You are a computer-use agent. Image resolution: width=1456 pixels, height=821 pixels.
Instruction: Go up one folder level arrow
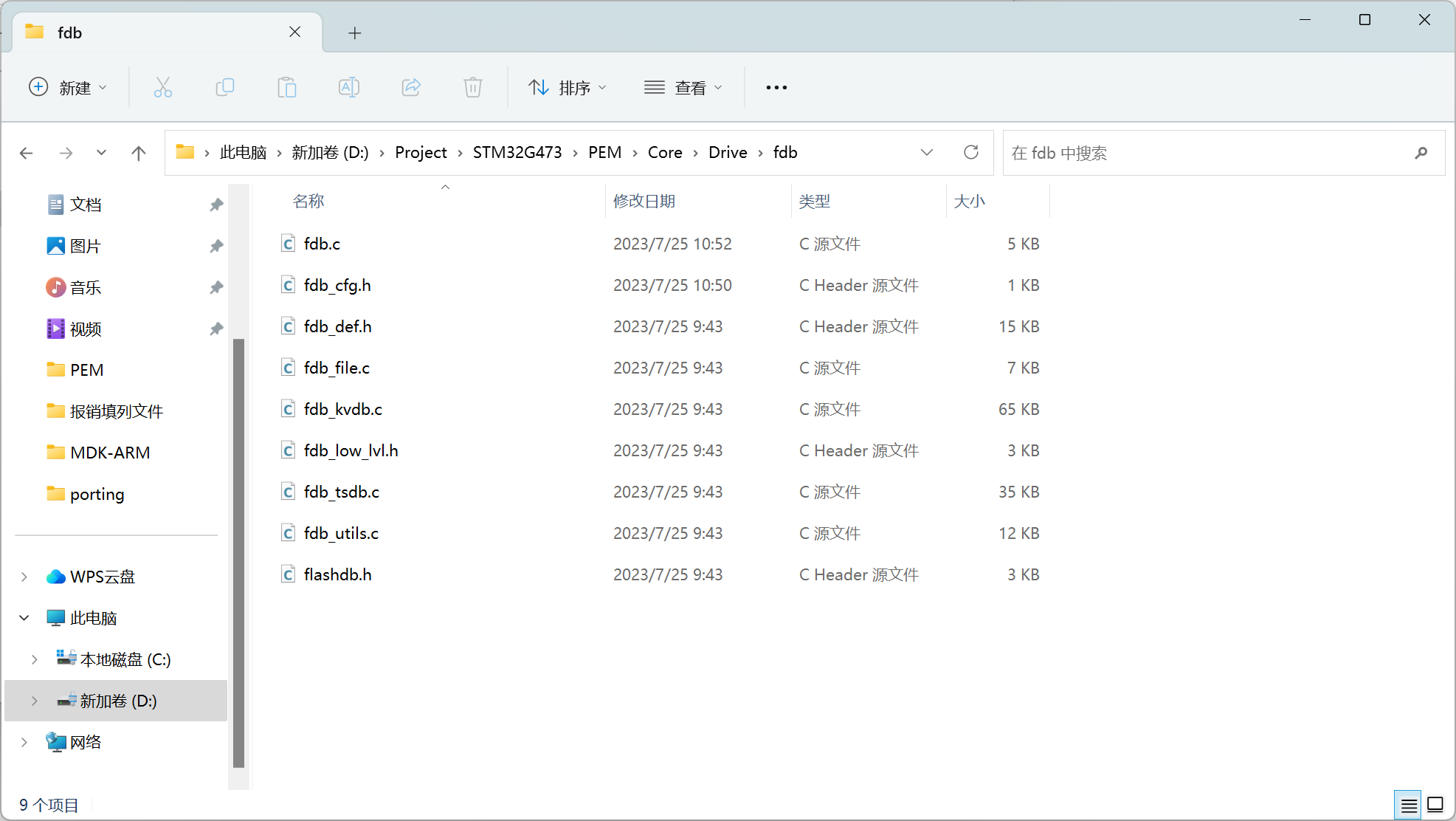pyautogui.click(x=138, y=153)
